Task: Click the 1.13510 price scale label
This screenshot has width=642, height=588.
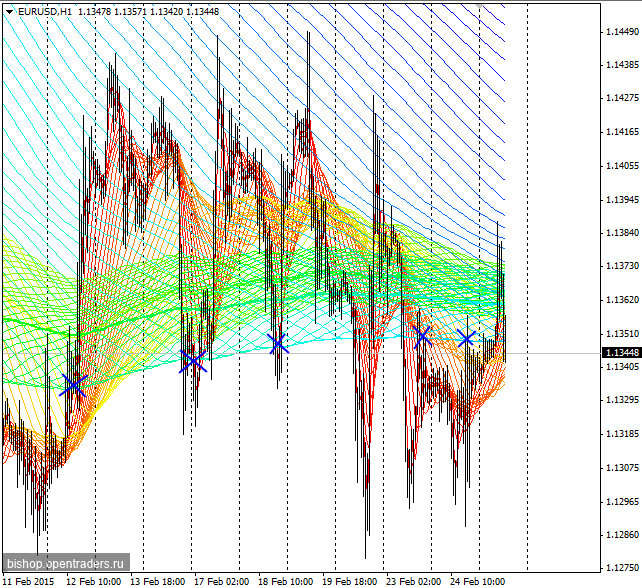Action: point(622,334)
